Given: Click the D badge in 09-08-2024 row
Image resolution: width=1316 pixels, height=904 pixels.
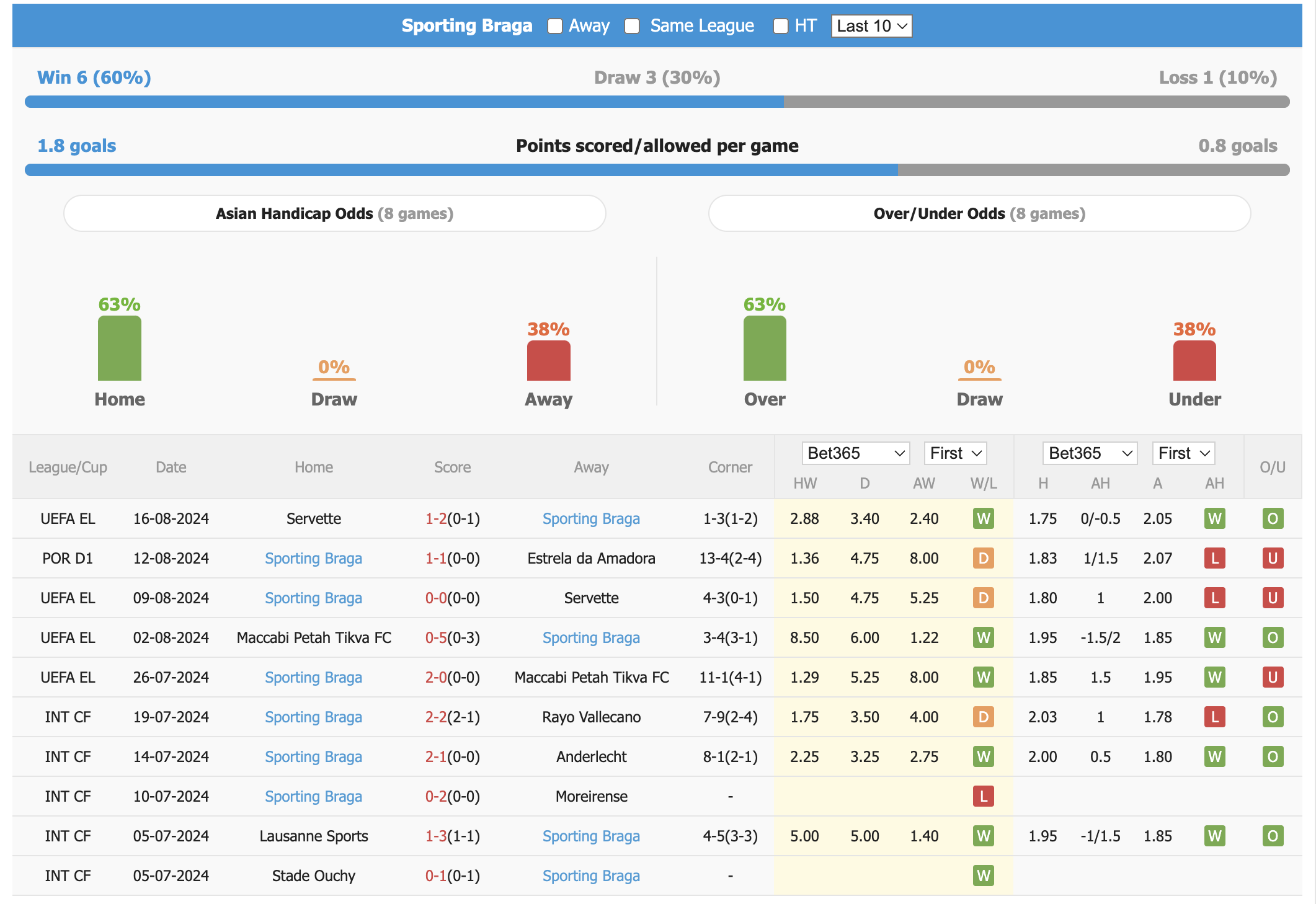Looking at the screenshot, I should (x=984, y=598).
